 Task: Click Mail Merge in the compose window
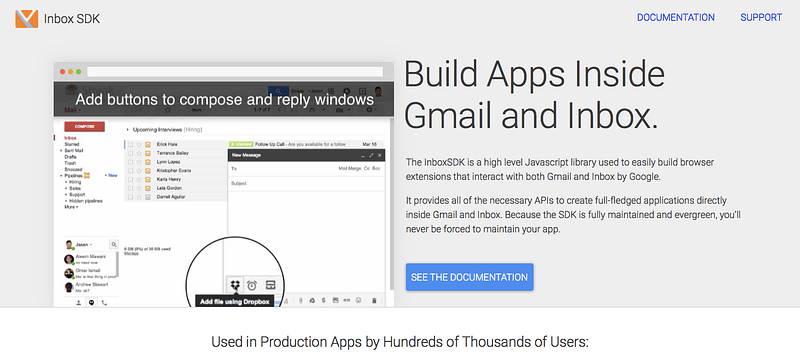[350, 168]
